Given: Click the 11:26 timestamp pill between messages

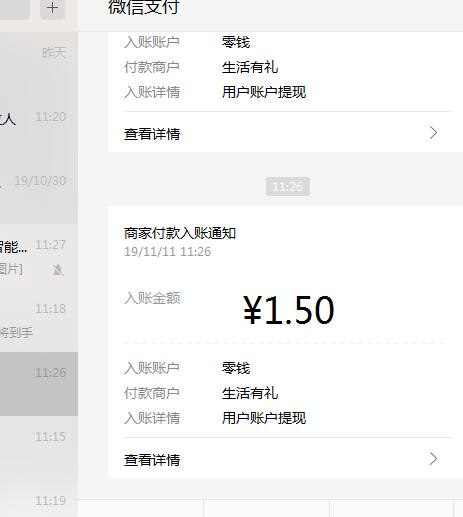Looking at the screenshot, I should (x=288, y=187).
